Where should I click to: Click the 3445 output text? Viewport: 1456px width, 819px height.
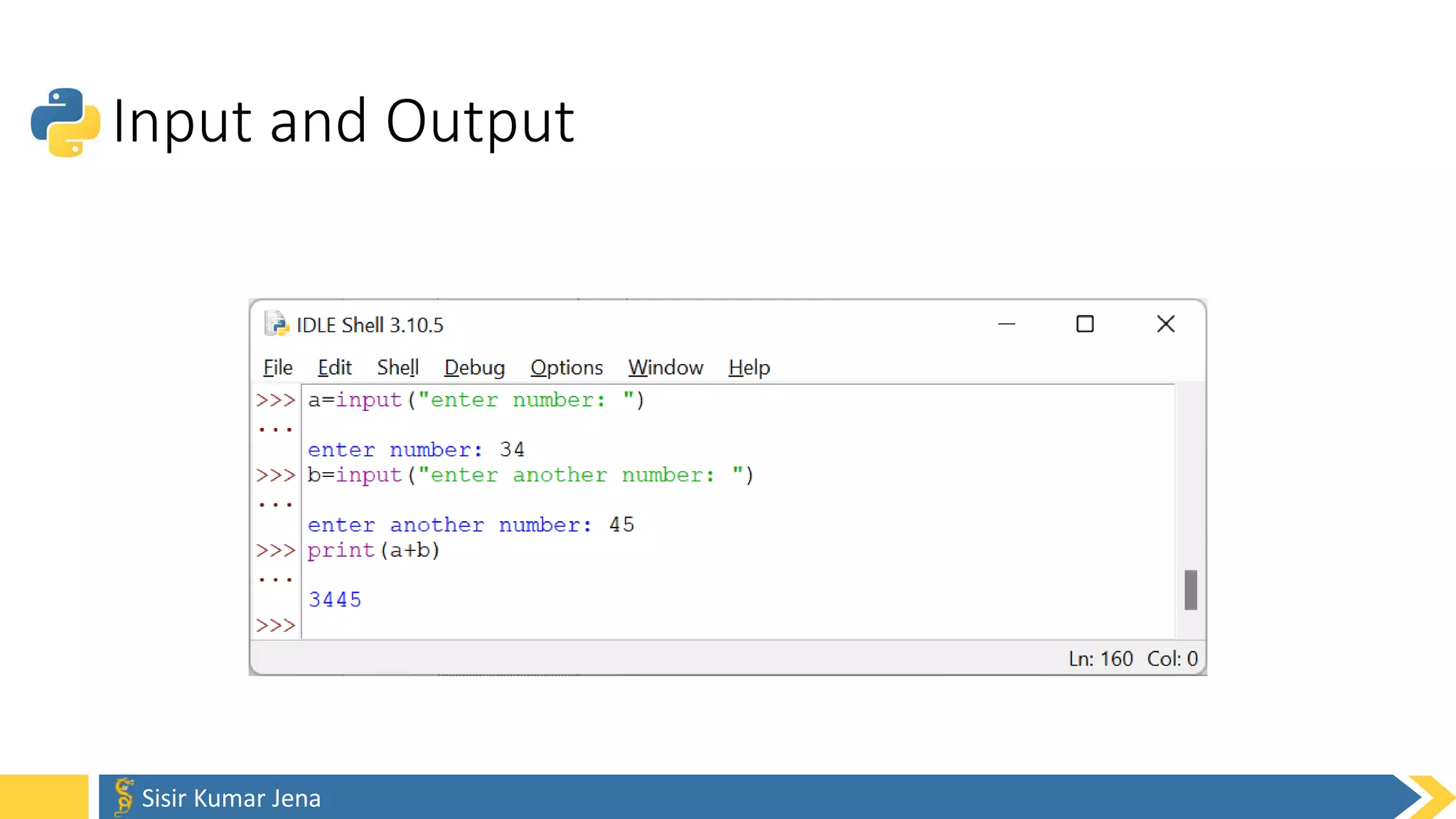pyautogui.click(x=335, y=600)
